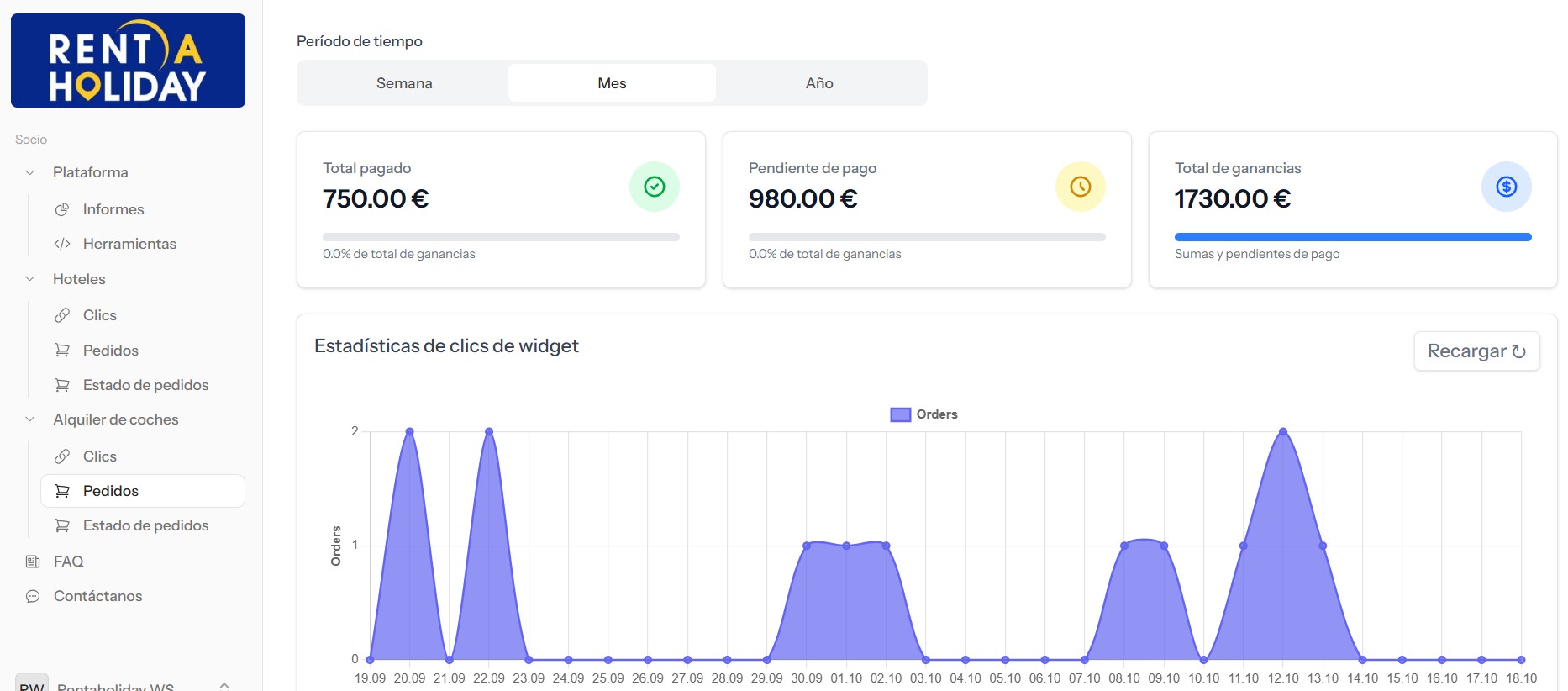Click the Rent A Holiday logo
This screenshot has height=691, width=1568.
[128, 61]
